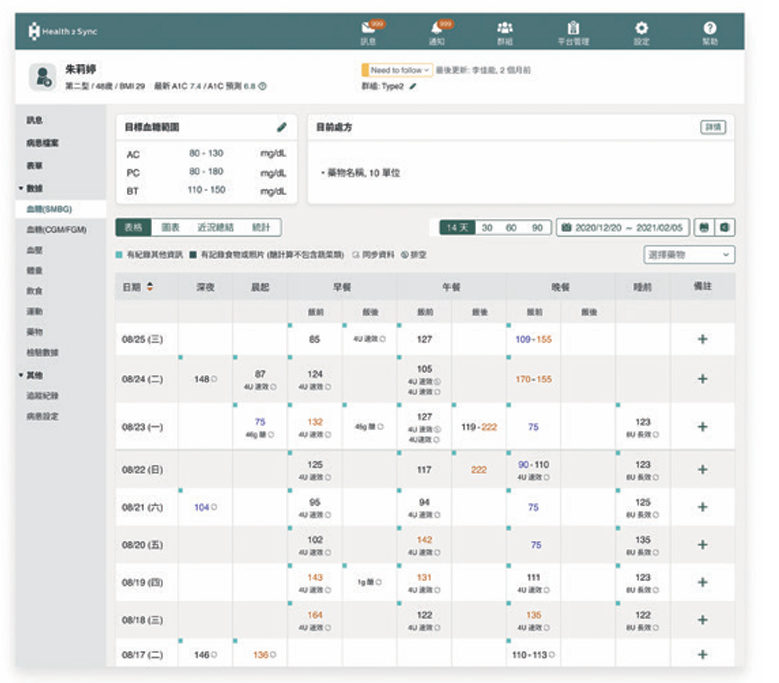
Task: Click the 135 bedtime reading on 08/20
Action: click(x=643, y=539)
